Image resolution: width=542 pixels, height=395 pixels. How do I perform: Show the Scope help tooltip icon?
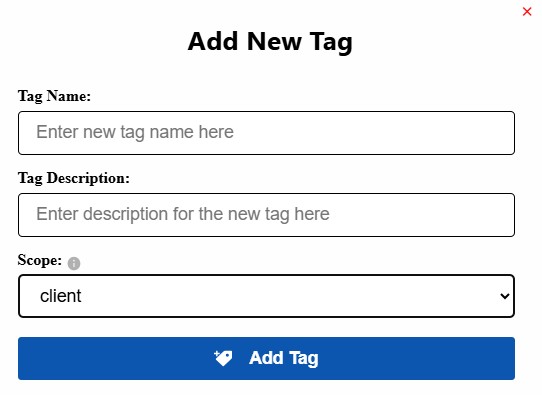pyautogui.click(x=74, y=263)
